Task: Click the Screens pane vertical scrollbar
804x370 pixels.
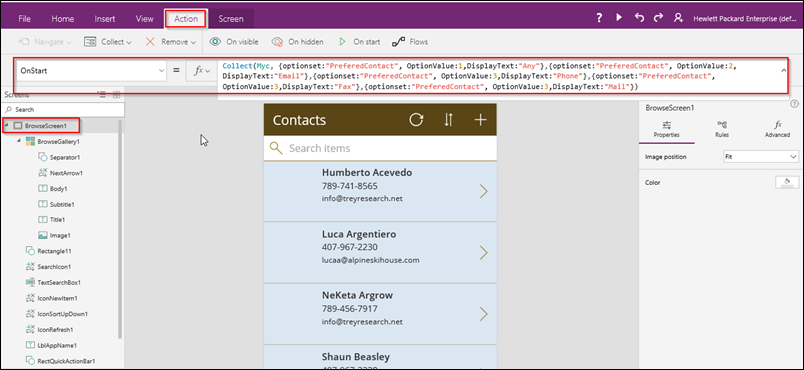Action: (x=120, y=230)
